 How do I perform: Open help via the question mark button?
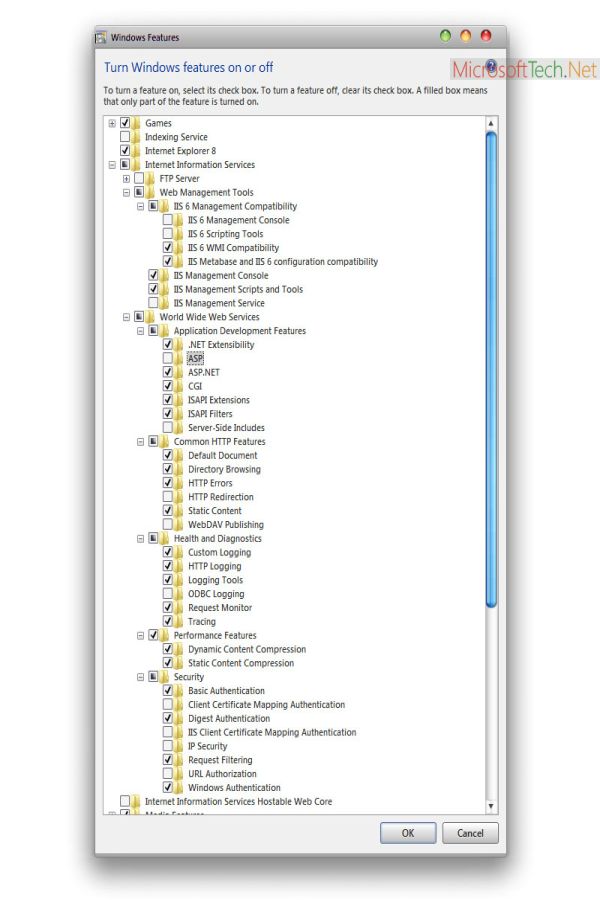pos(491,65)
